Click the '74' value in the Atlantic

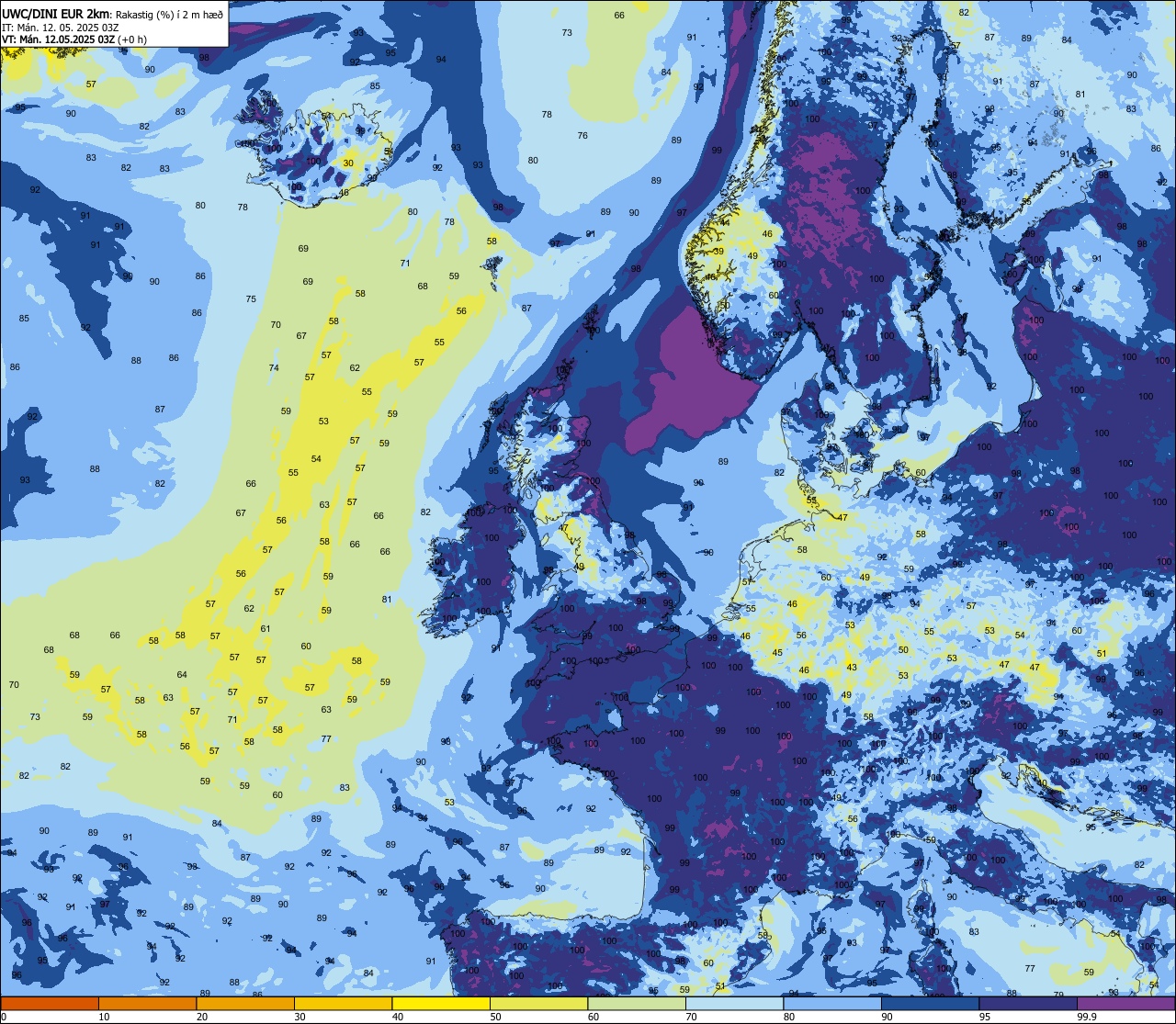point(273,368)
